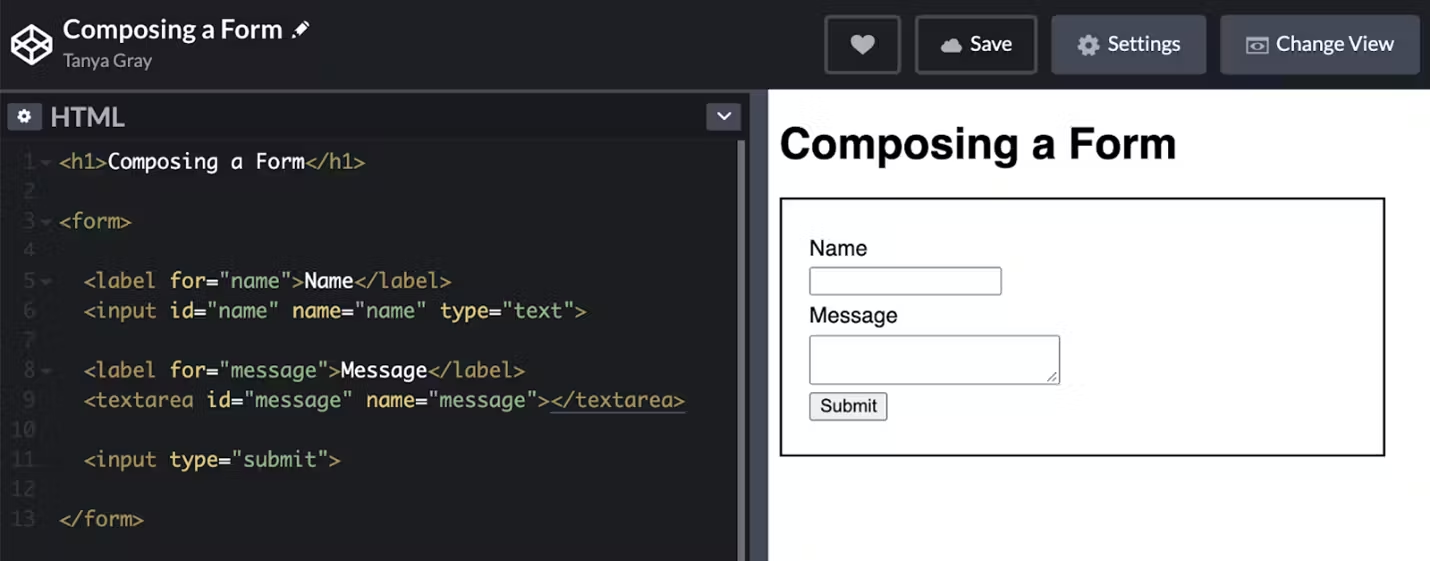Viewport: 1430px width, 561px height.
Task: Collapse the h1 fold arrow on line 1
Action: click(x=46, y=162)
